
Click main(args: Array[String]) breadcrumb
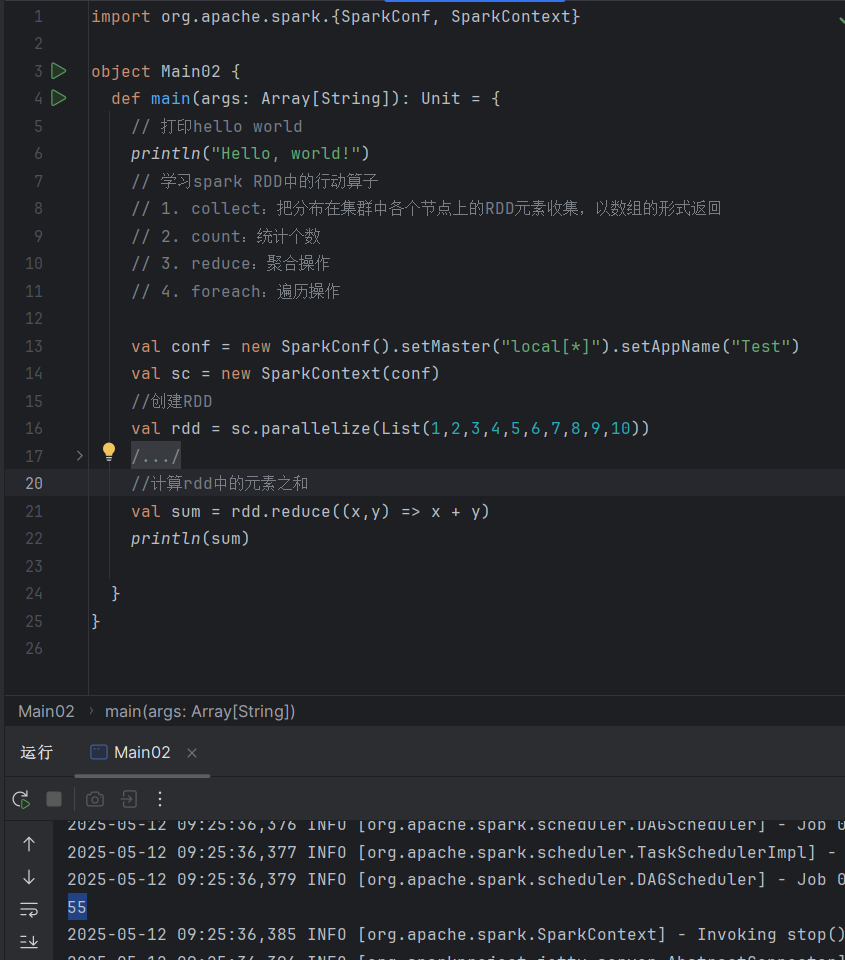coord(200,711)
